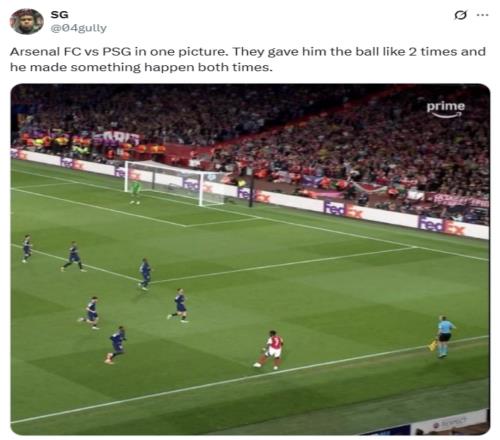Click the prime logo watermark in the image
Screen dimensions: 500x440
coord(446,109)
